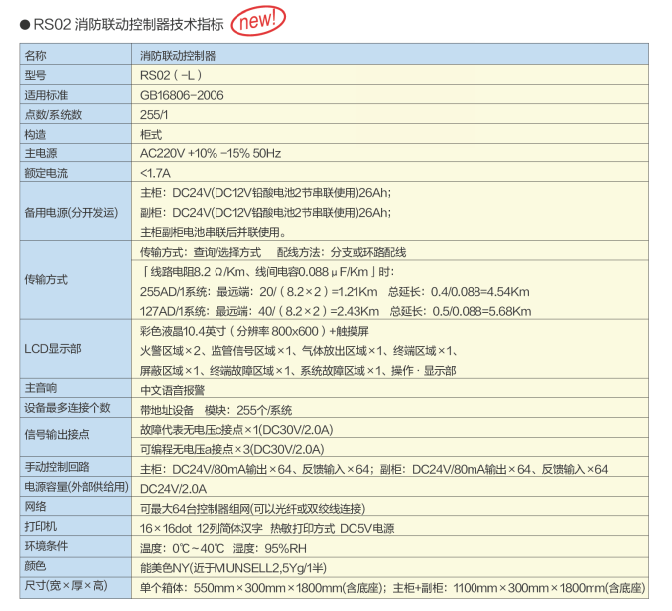Select the "信号输出接点" row label
This screenshot has width=672, height=611.
[x=57, y=438]
